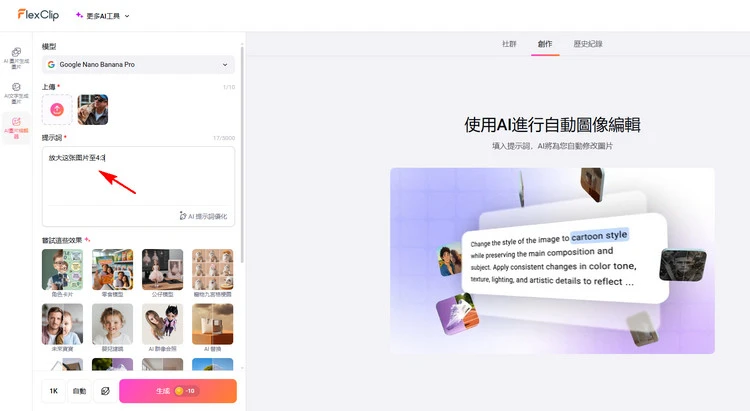Click the FlexClip logo
Image resolution: width=750 pixels, height=411 pixels.
[36, 15]
